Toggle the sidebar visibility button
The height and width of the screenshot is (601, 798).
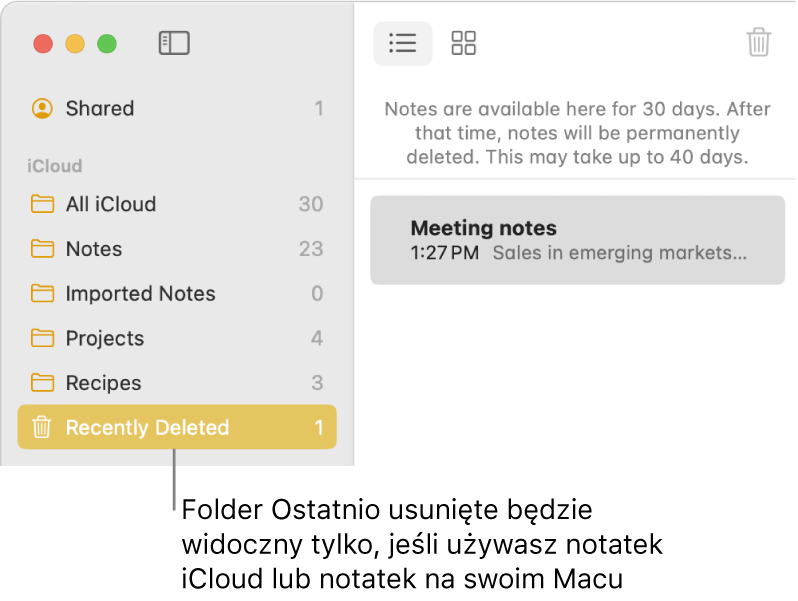[174, 43]
